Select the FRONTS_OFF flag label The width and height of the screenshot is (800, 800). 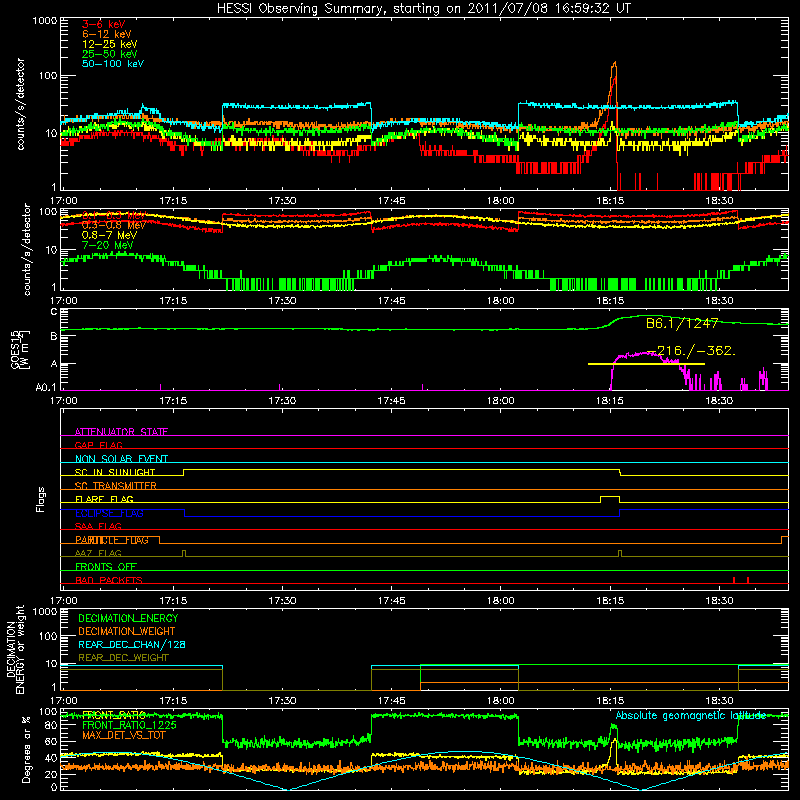pos(106,567)
